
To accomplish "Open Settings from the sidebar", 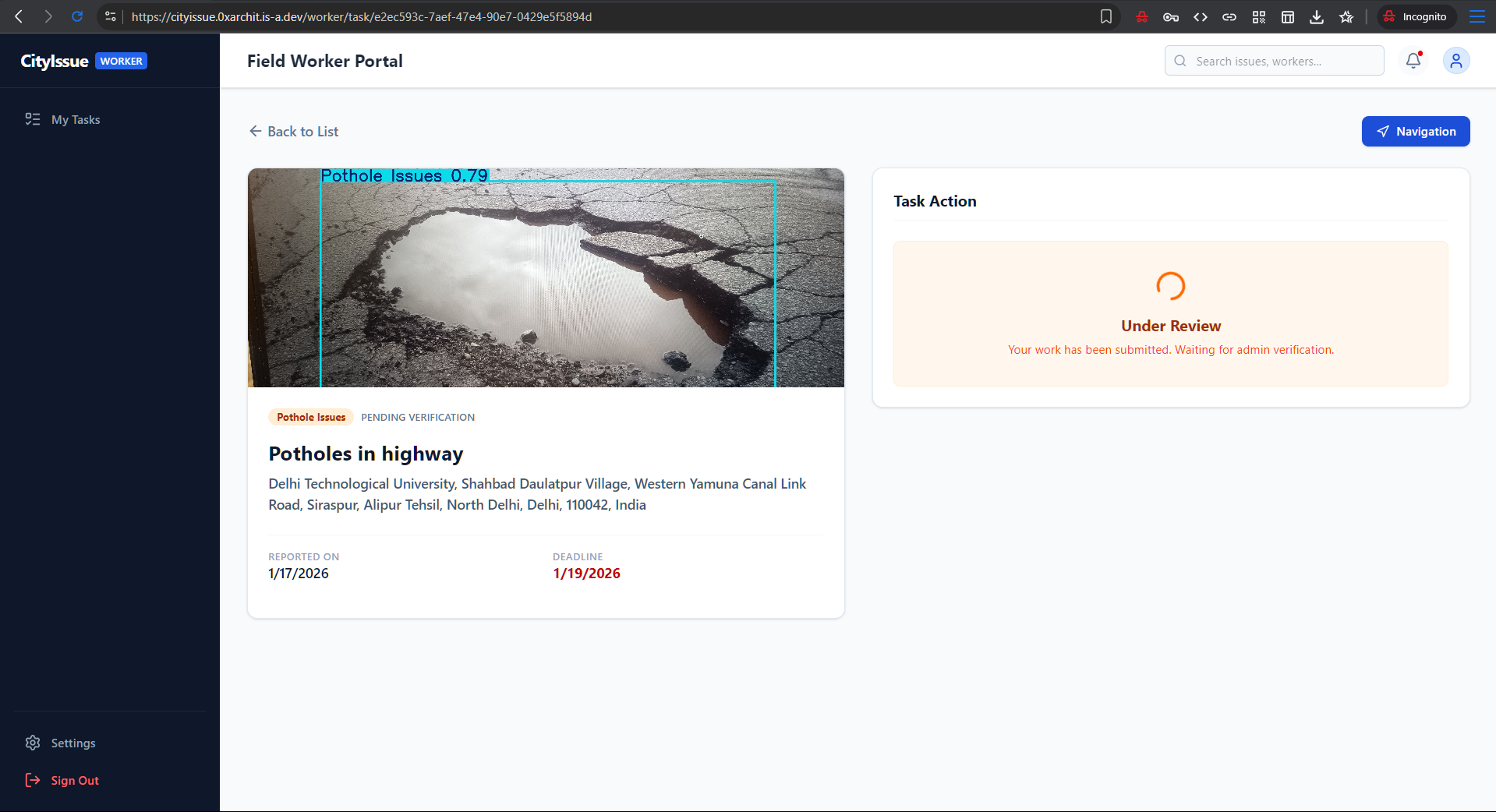I will (73, 743).
